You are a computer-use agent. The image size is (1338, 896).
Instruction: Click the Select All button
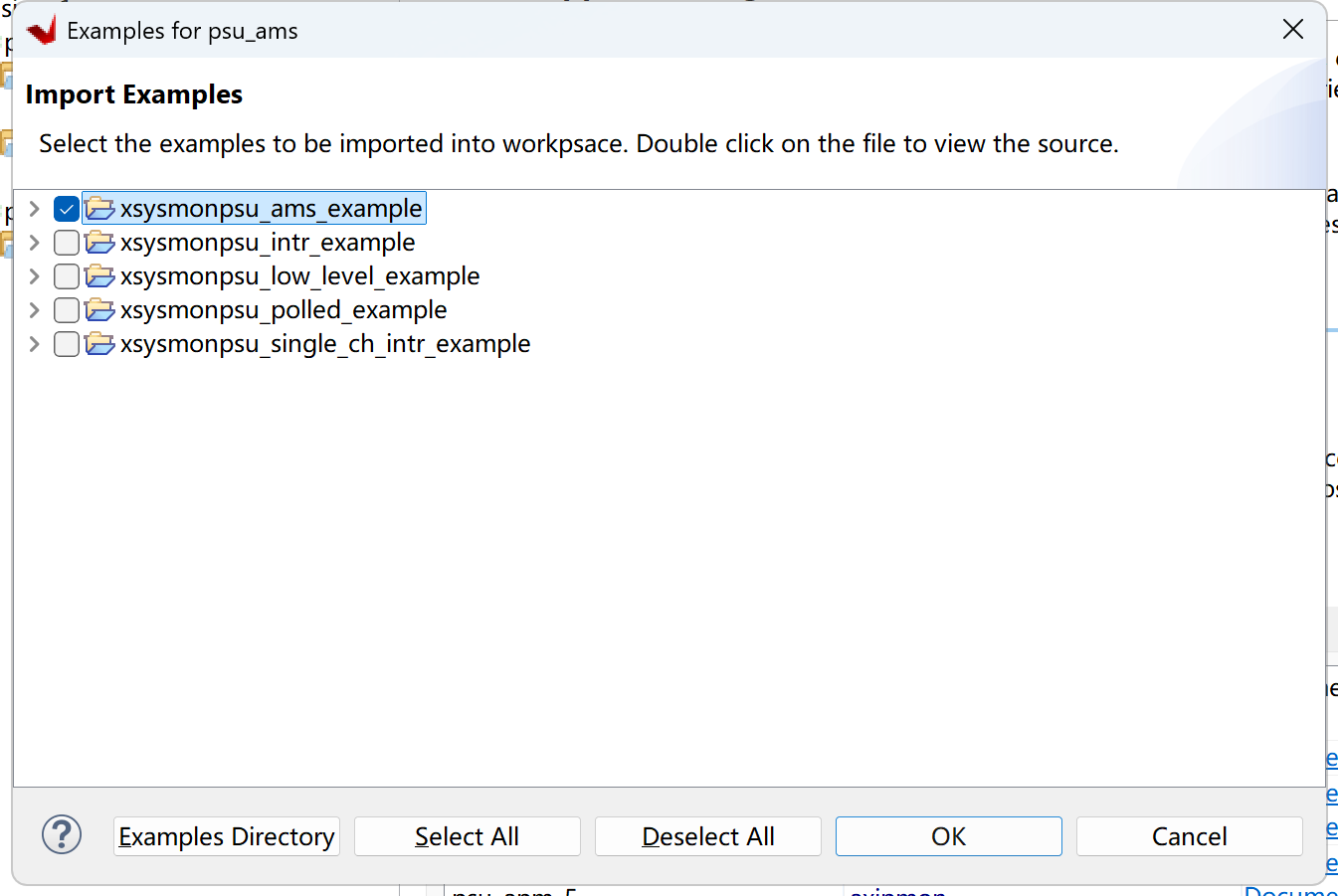click(468, 836)
